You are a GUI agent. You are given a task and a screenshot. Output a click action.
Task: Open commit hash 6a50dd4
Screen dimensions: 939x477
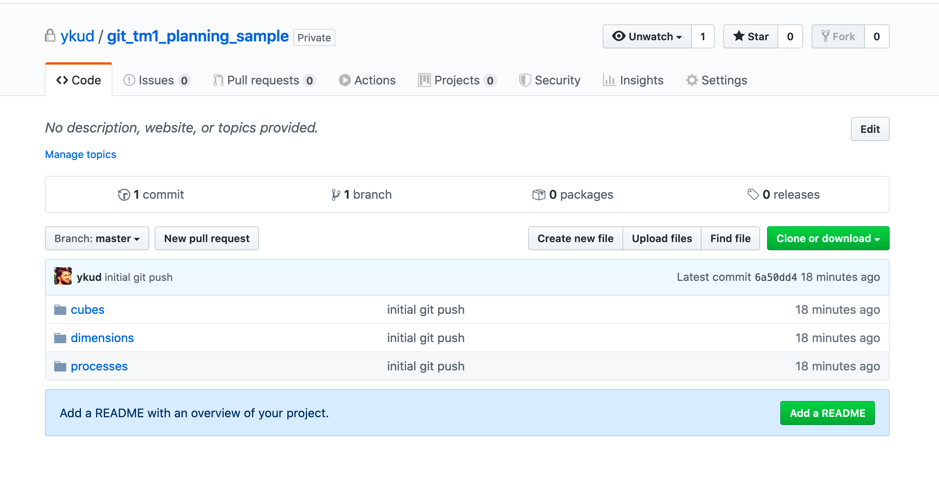tap(776, 277)
